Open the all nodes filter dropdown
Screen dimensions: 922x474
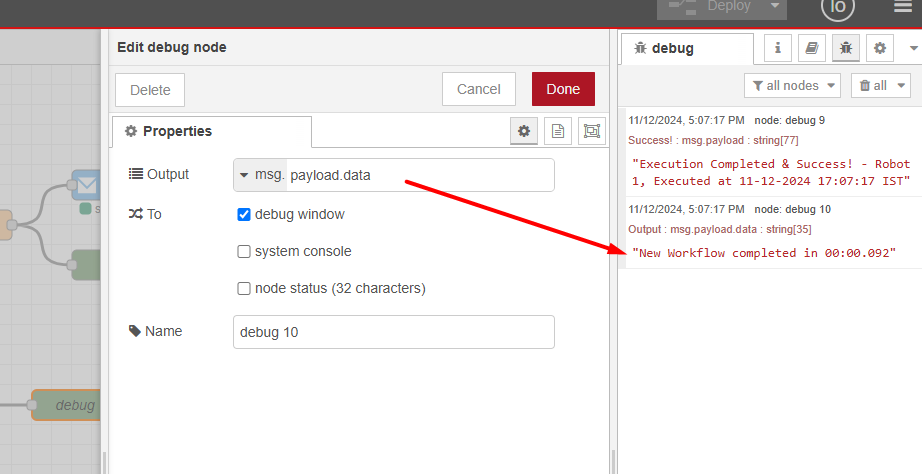point(791,86)
